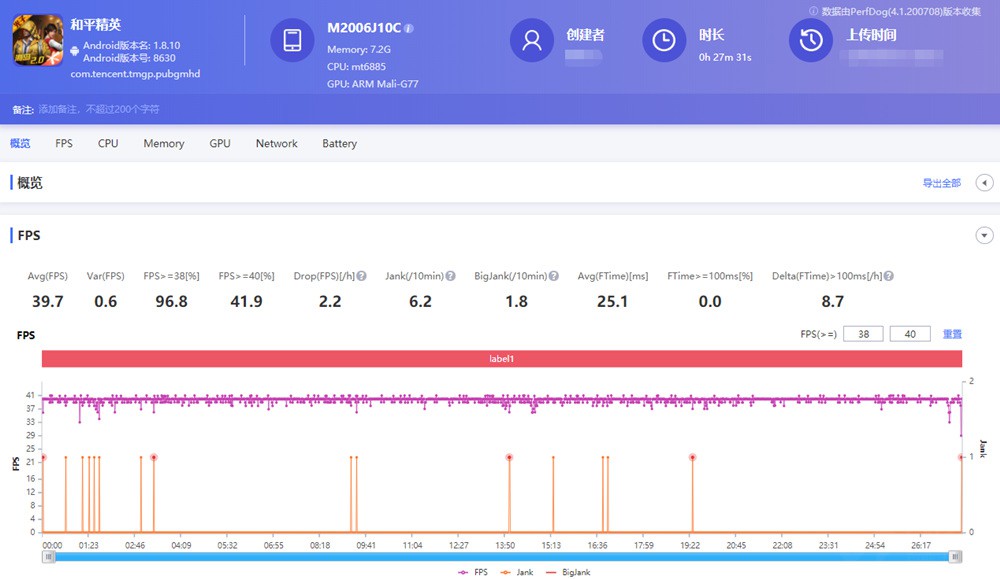Image resolution: width=1000 pixels, height=579 pixels.
Task: Click the device tablet icon
Action: click(x=293, y=40)
